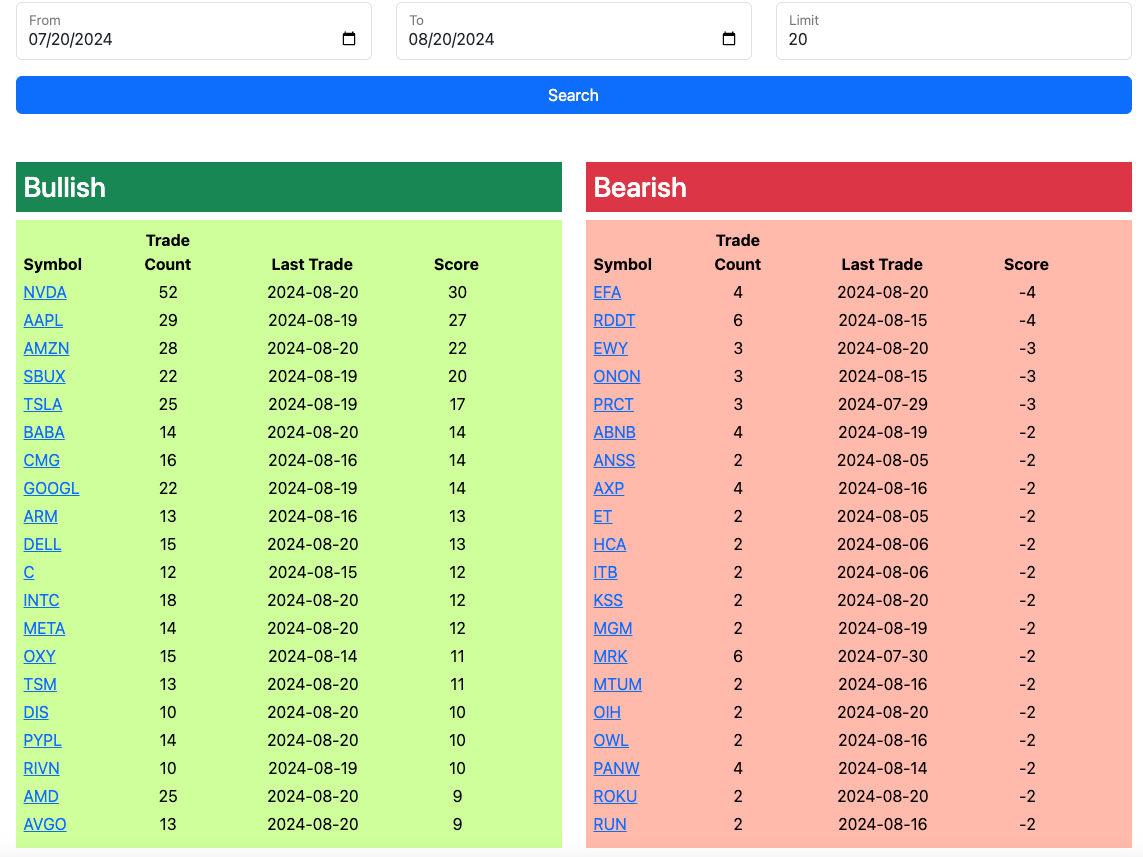Select NVDA's trade count value 52
1143x857 pixels.
tap(168, 292)
